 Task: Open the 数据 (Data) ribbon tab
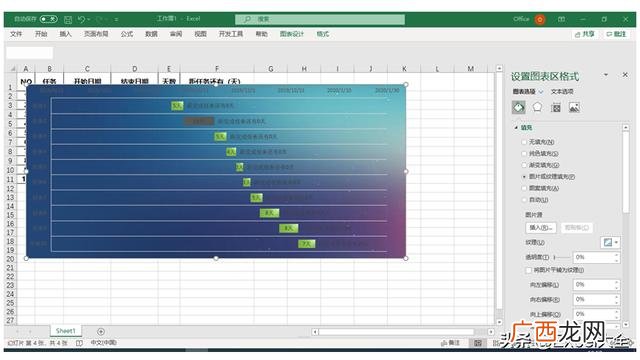coord(151,34)
